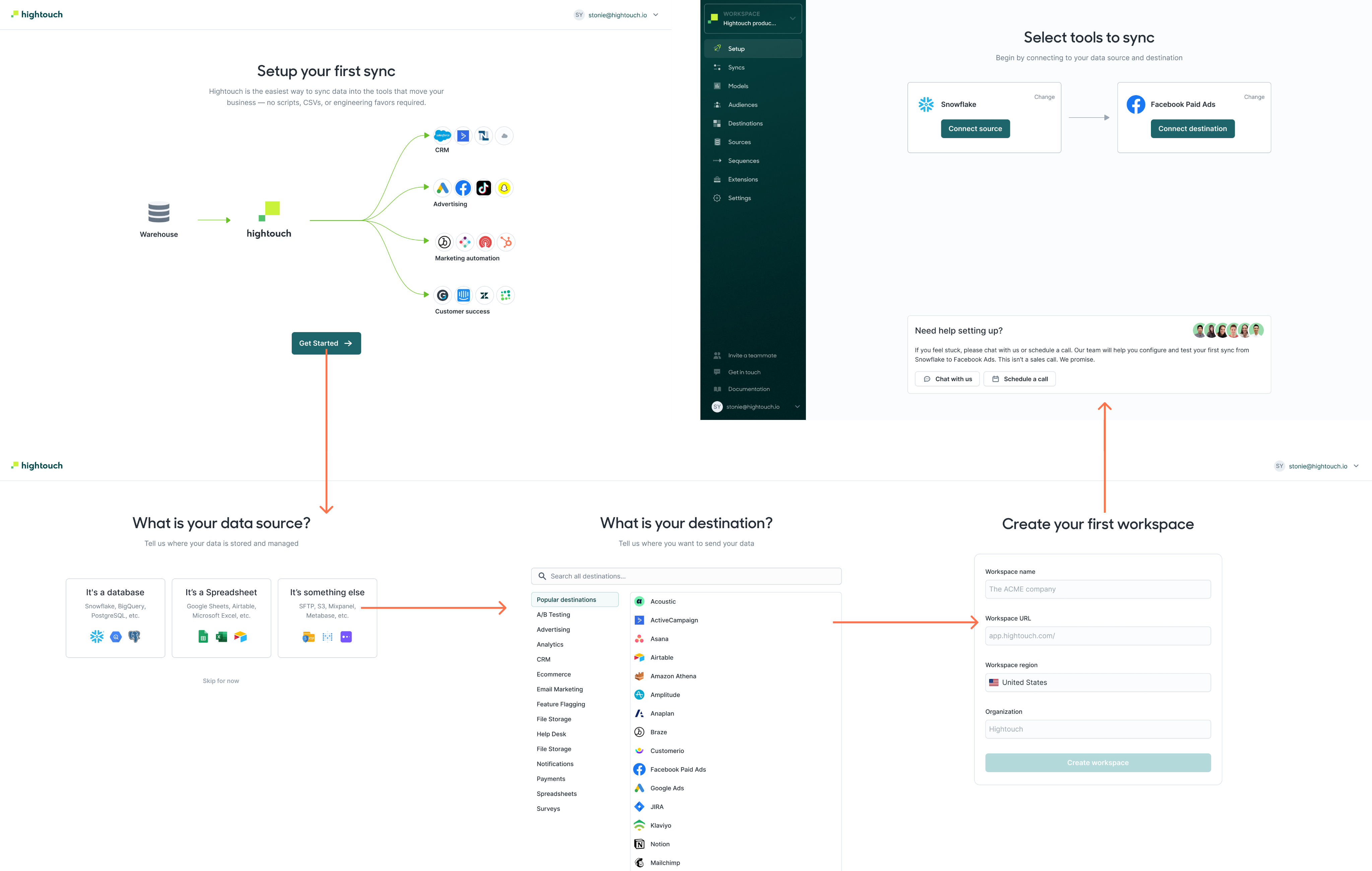Open the Workspace region United States dropdown

tap(1097, 682)
